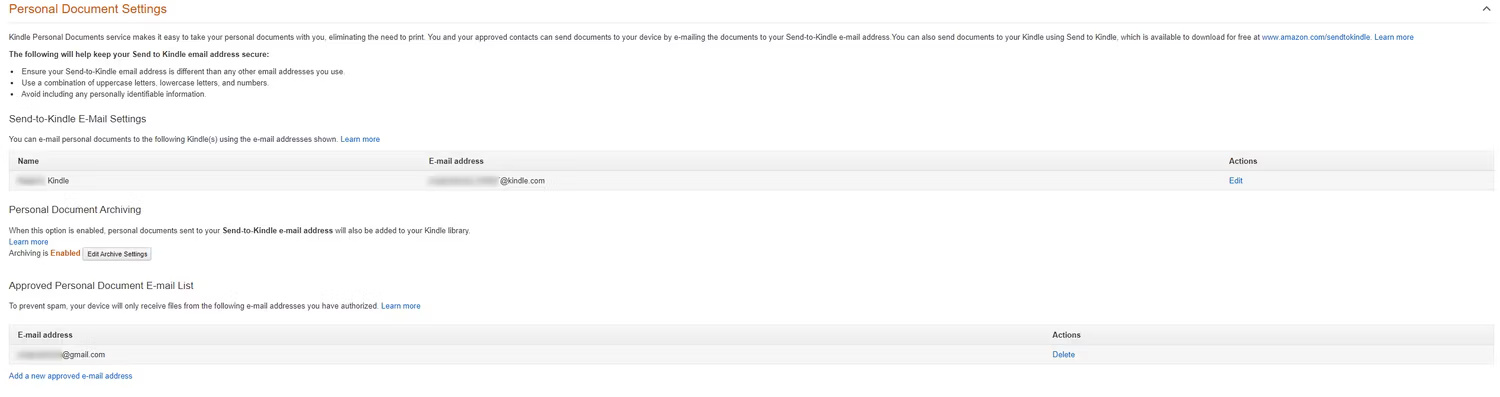Select the Name column header
The width and height of the screenshot is (1500, 397).
pyautogui.click(x=28, y=161)
